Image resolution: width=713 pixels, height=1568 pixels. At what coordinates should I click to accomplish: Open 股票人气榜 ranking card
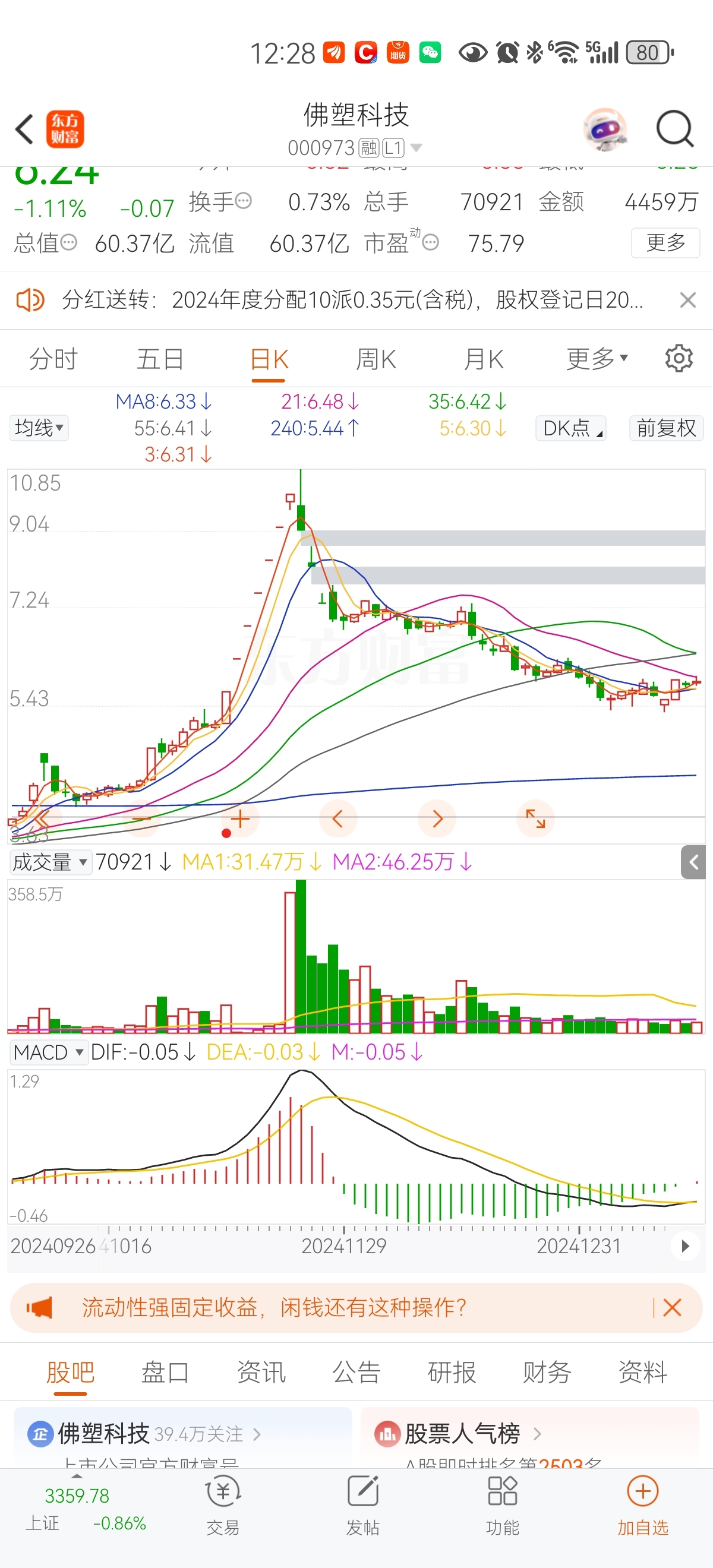[x=530, y=1437]
